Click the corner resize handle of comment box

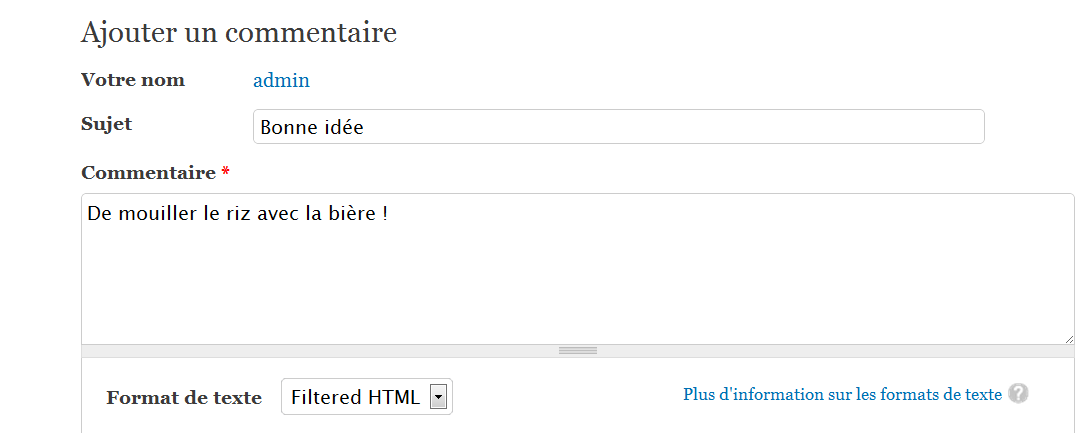click(x=1069, y=339)
